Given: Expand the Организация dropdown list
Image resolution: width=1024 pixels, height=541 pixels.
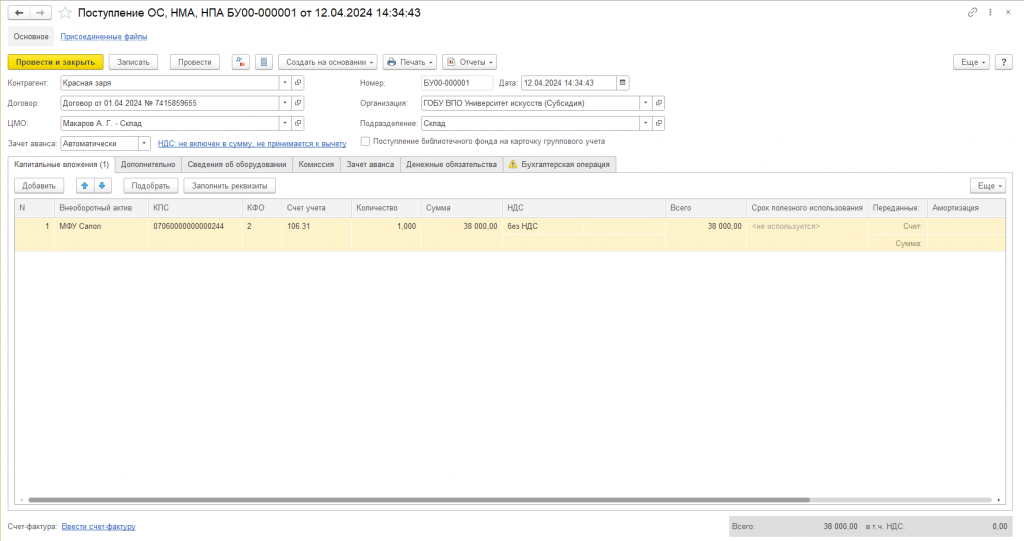Looking at the screenshot, I should [x=646, y=103].
